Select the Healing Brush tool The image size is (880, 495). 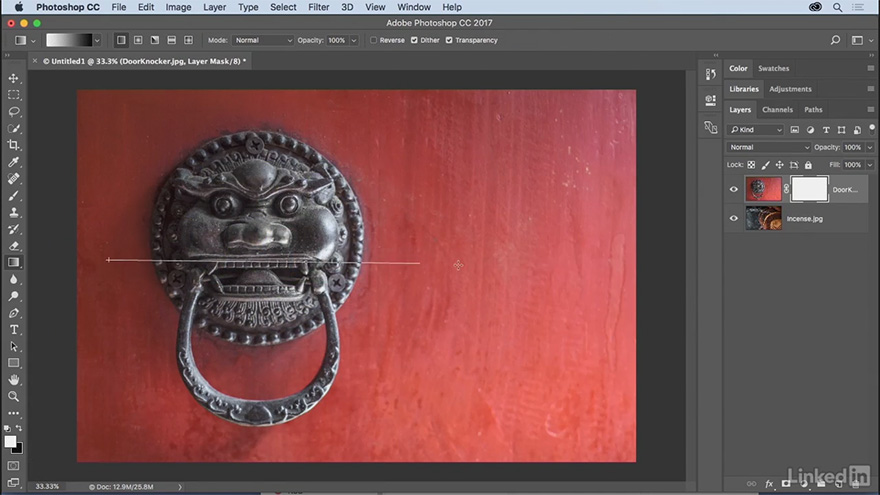[x=13, y=179]
